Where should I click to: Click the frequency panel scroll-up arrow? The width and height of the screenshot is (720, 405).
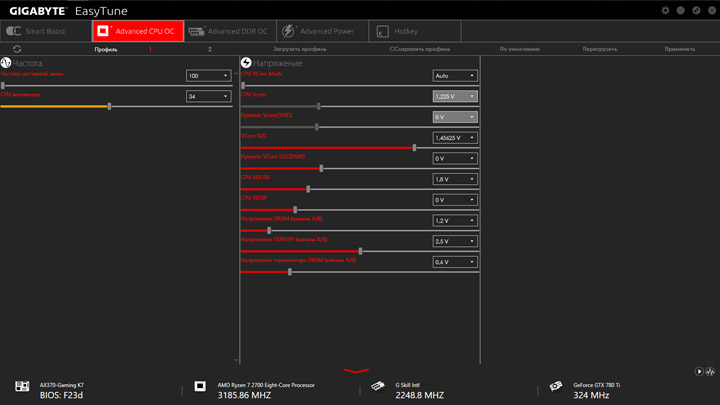pos(236,73)
